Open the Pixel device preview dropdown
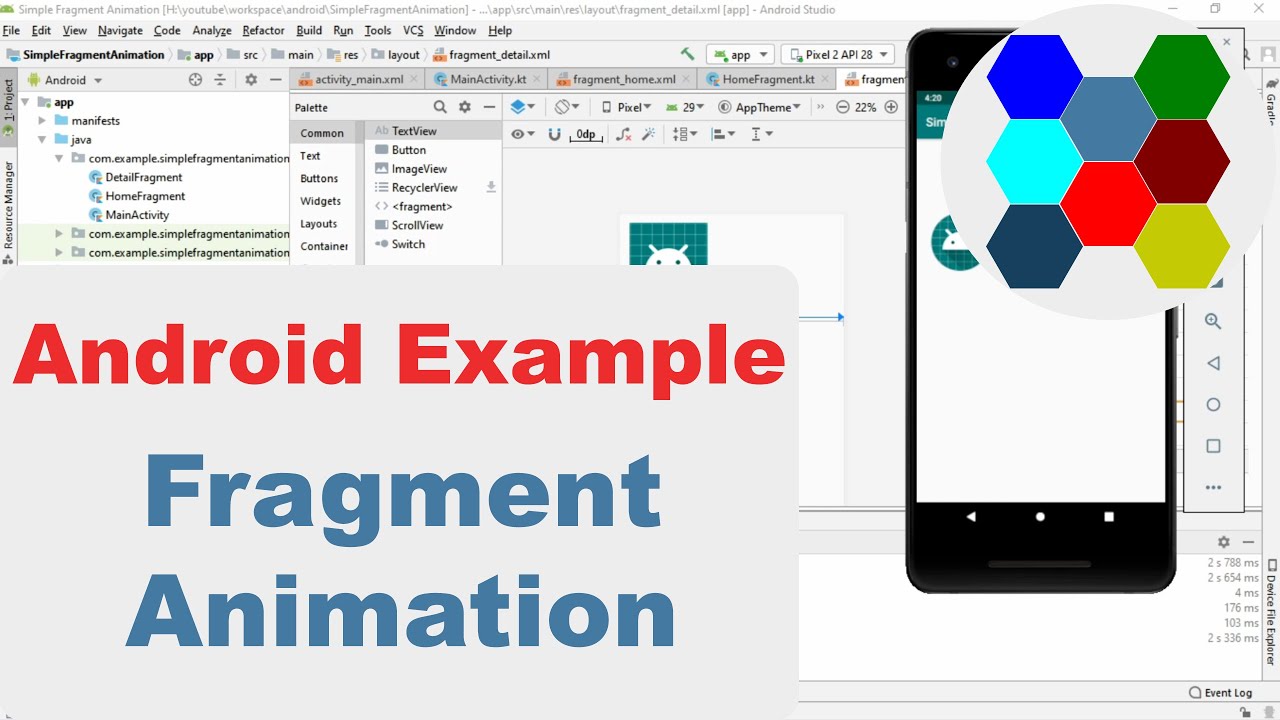Viewport: 1280px width, 720px height. click(627, 107)
